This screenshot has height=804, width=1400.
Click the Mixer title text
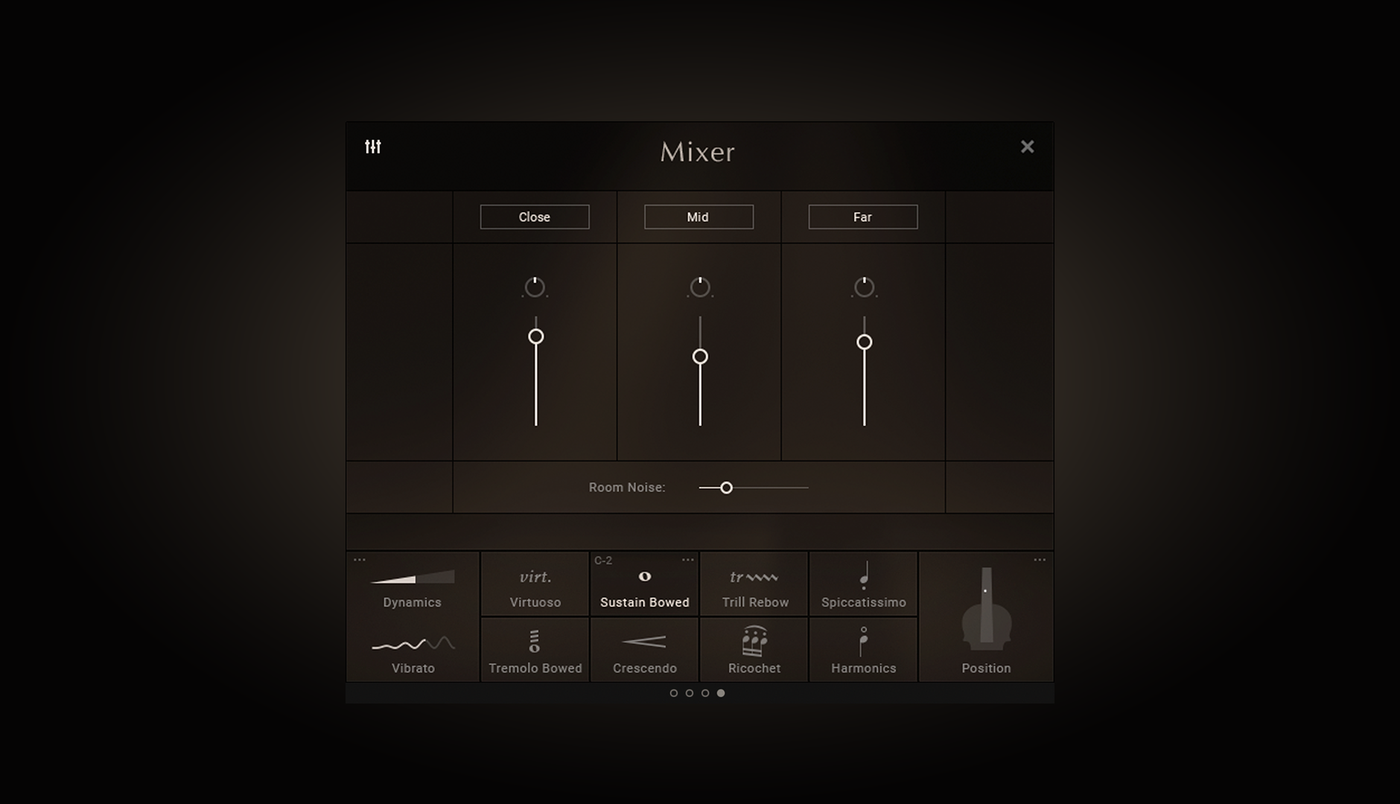coord(698,152)
